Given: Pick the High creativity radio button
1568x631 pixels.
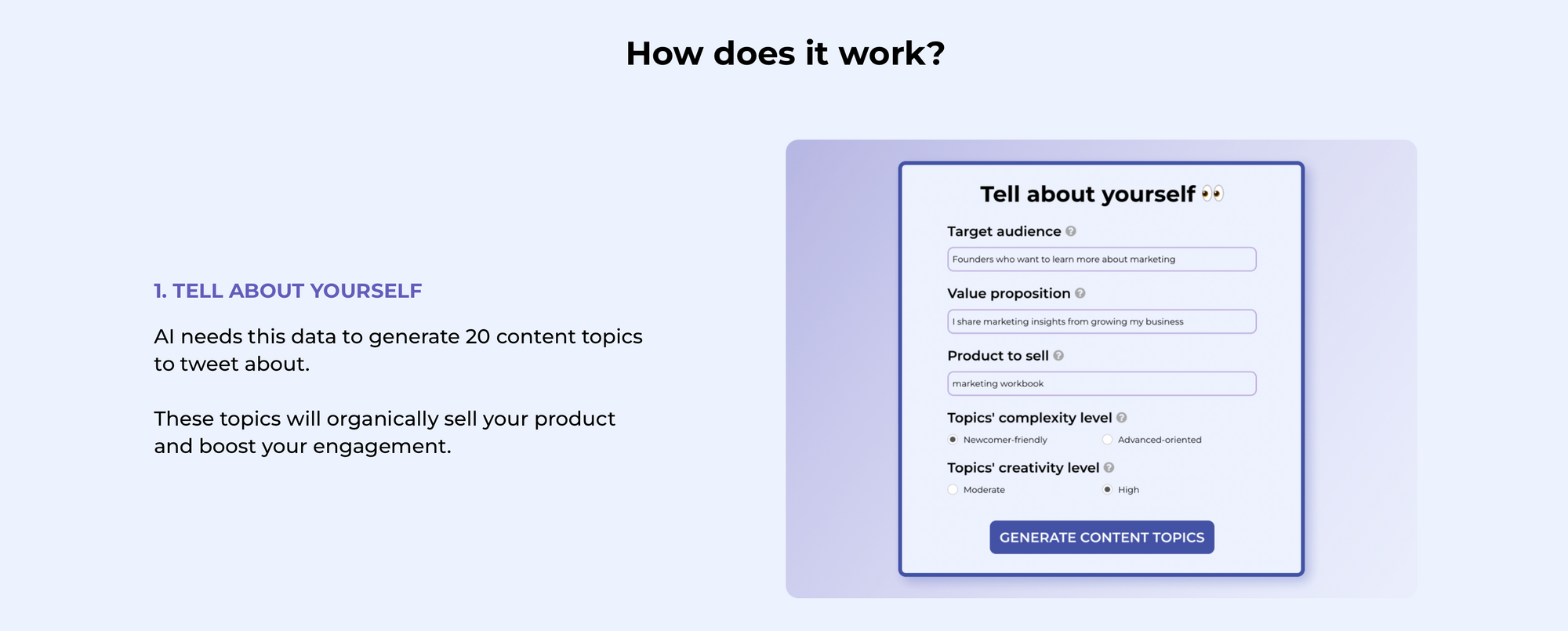Looking at the screenshot, I should (1108, 490).
